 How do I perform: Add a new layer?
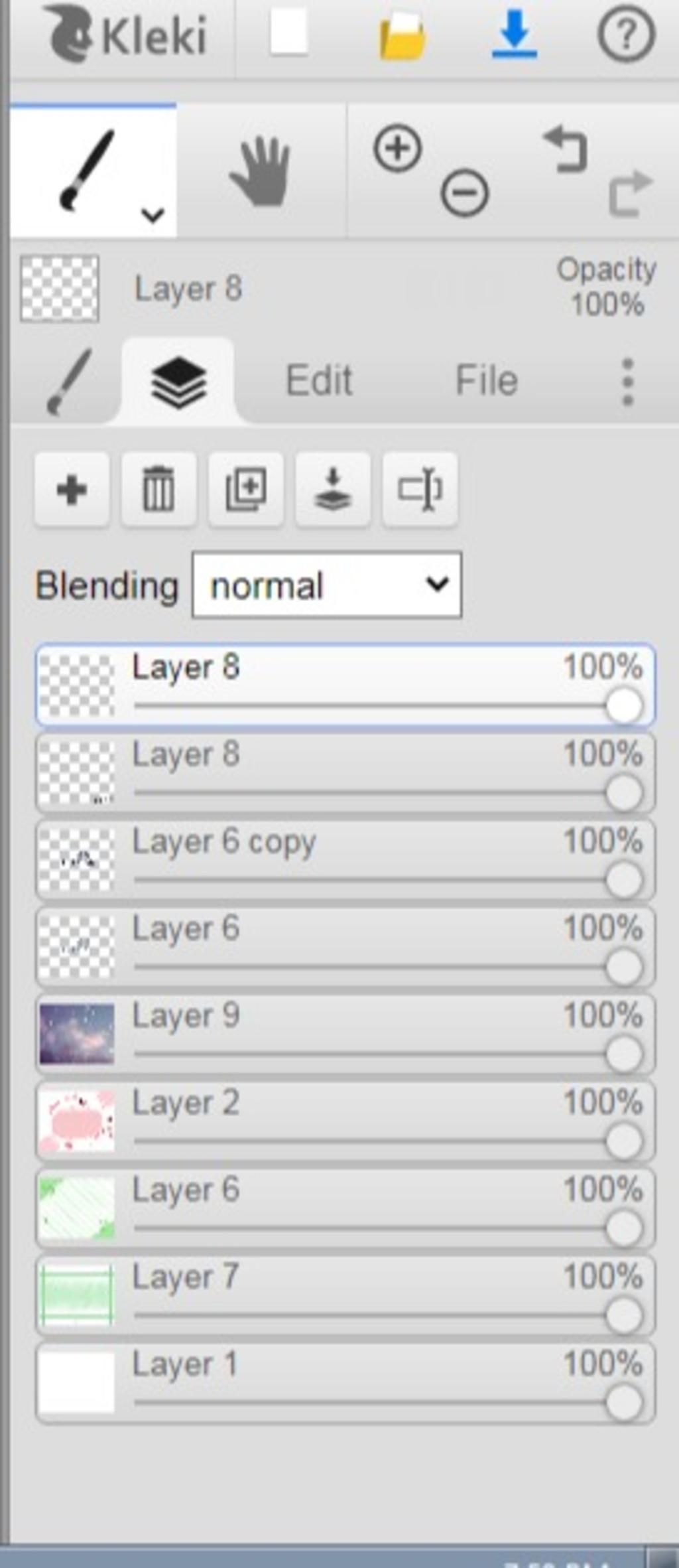point(72,490)
